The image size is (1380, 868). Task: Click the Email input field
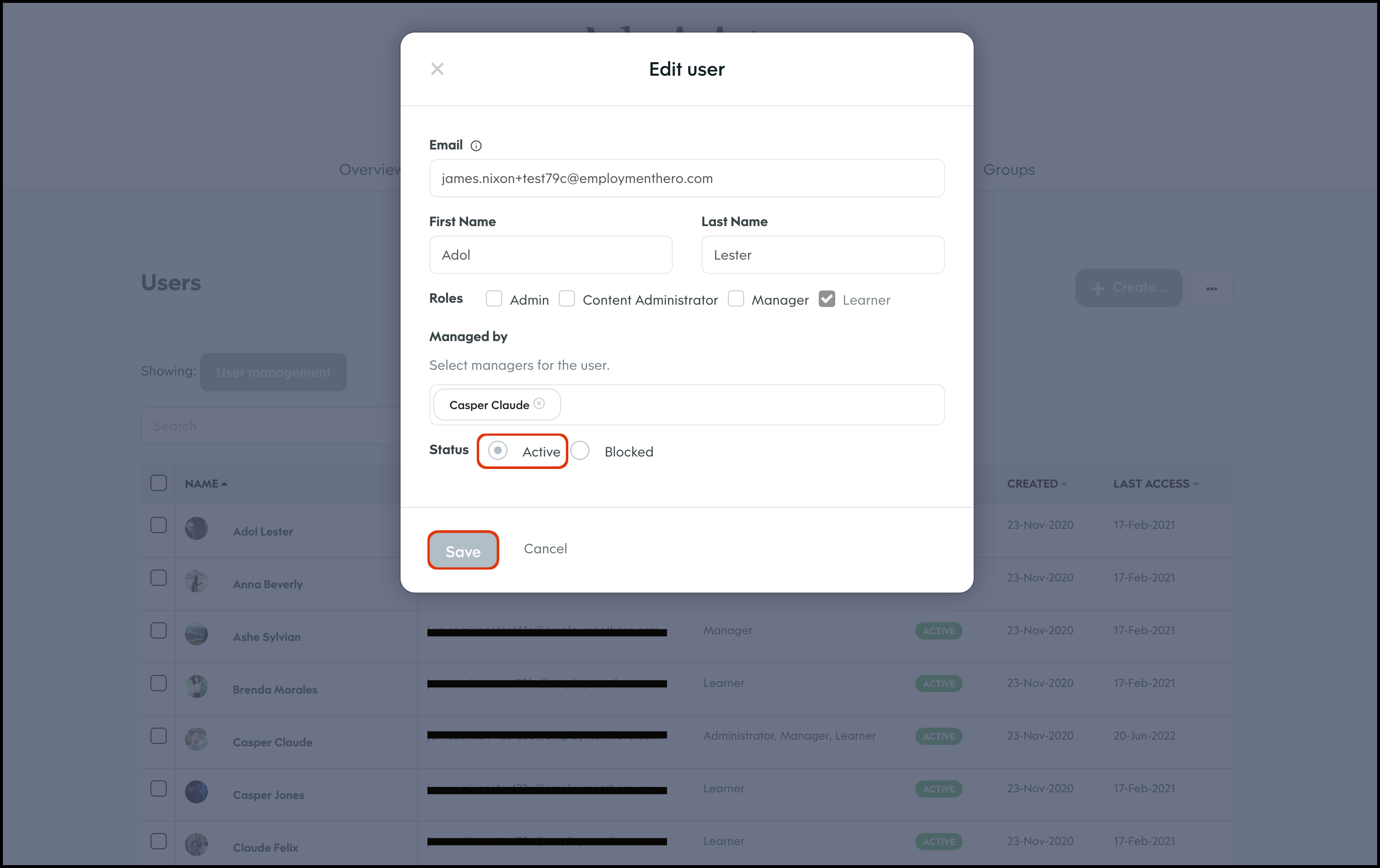[687, 178]
